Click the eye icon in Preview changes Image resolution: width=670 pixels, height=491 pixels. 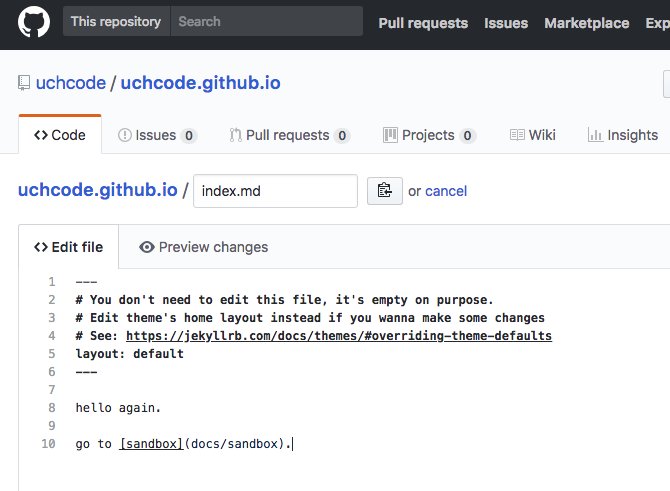pyautogui.click(x=147, y=247)
